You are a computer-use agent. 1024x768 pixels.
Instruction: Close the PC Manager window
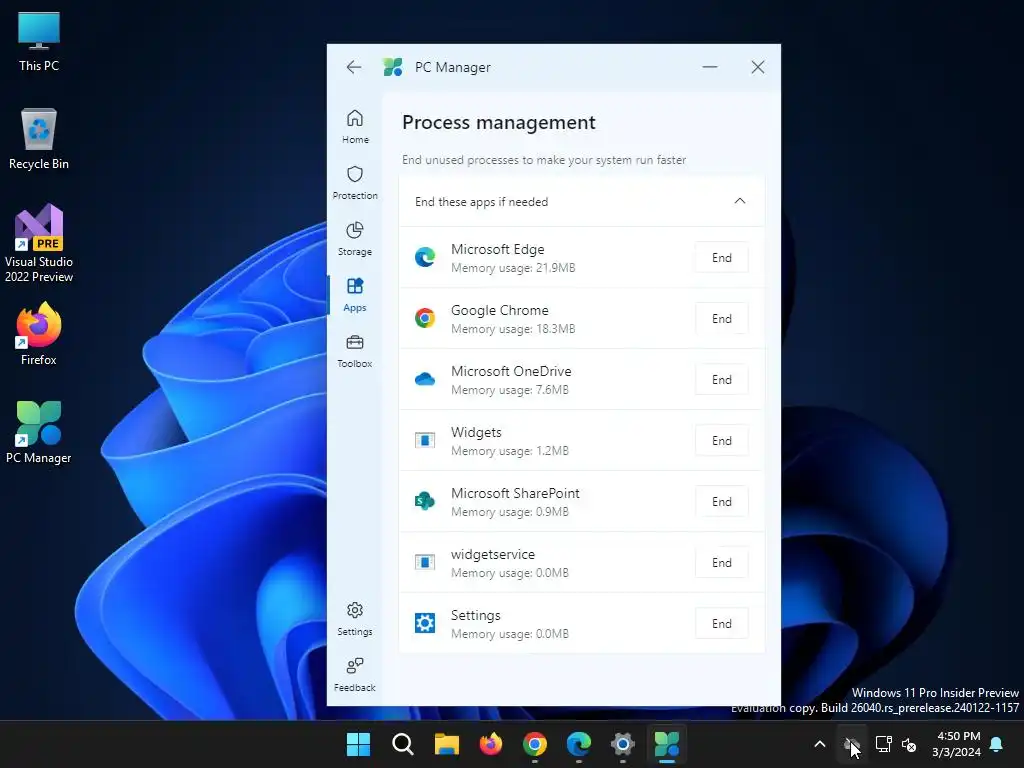[x=758, y=67]
